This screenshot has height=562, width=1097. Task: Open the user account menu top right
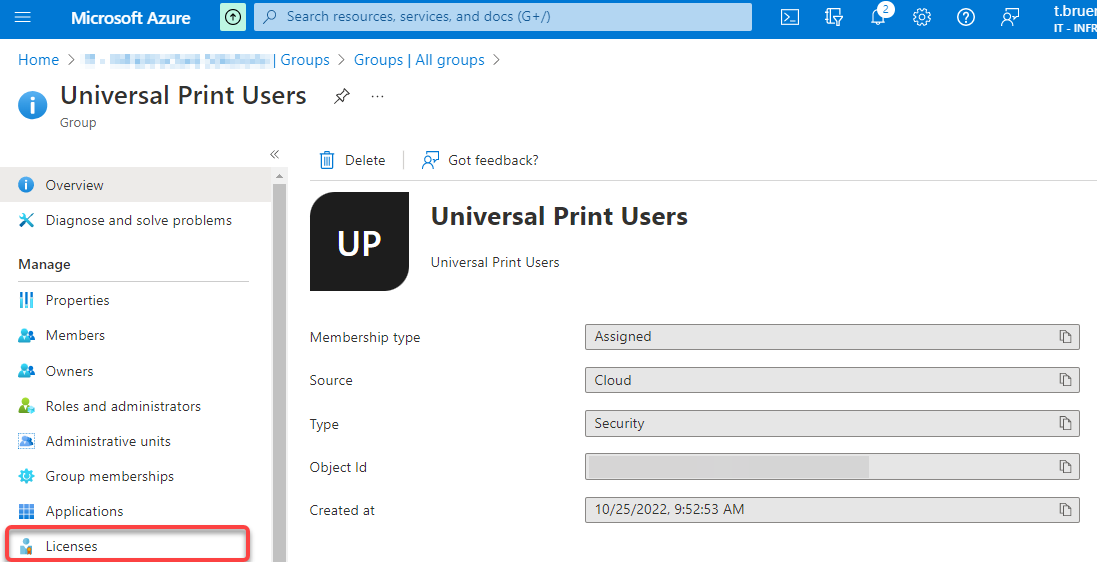[x=1074, y=17]
